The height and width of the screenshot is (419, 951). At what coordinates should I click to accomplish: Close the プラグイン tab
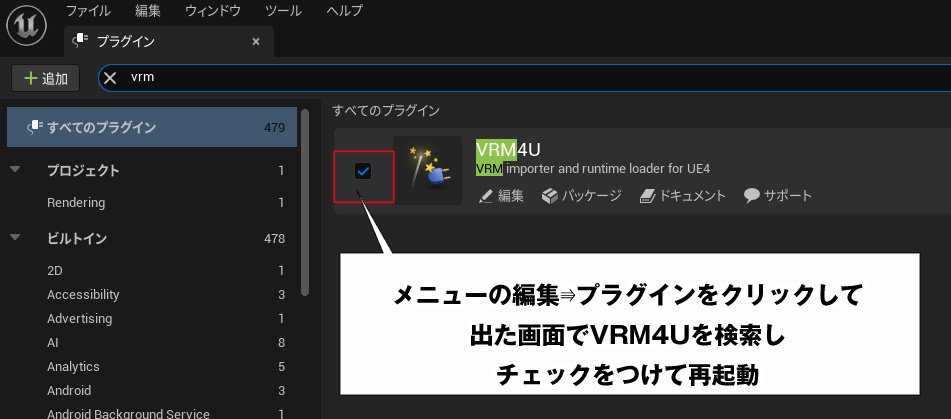[x=256, y=41]
